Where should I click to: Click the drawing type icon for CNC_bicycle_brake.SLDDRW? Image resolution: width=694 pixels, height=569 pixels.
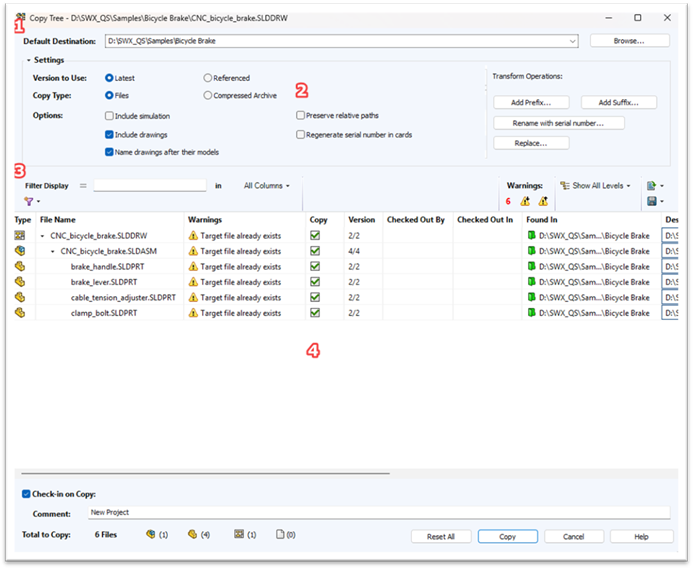pos(19,236)
